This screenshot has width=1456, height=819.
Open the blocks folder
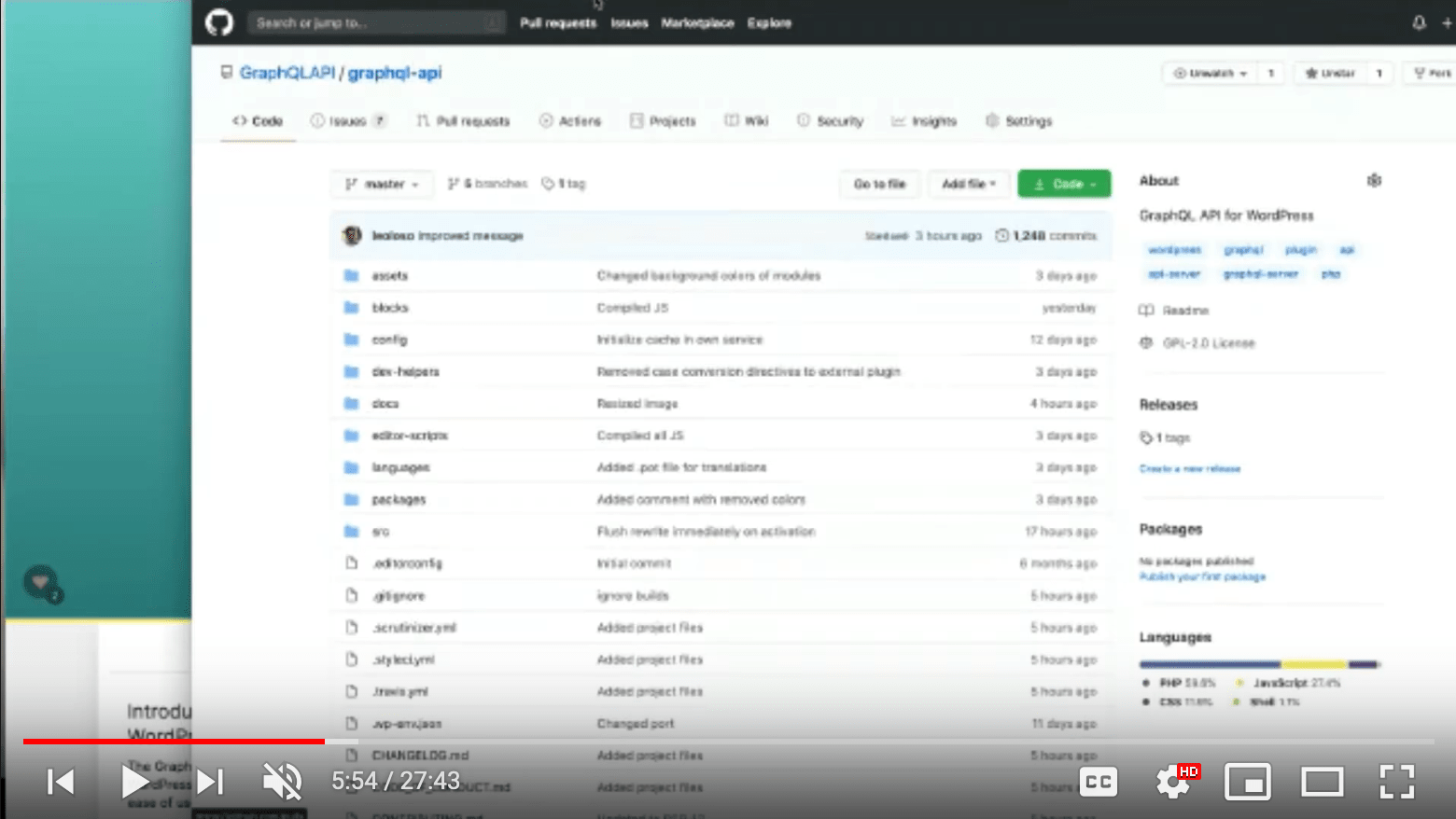(390, 308)
